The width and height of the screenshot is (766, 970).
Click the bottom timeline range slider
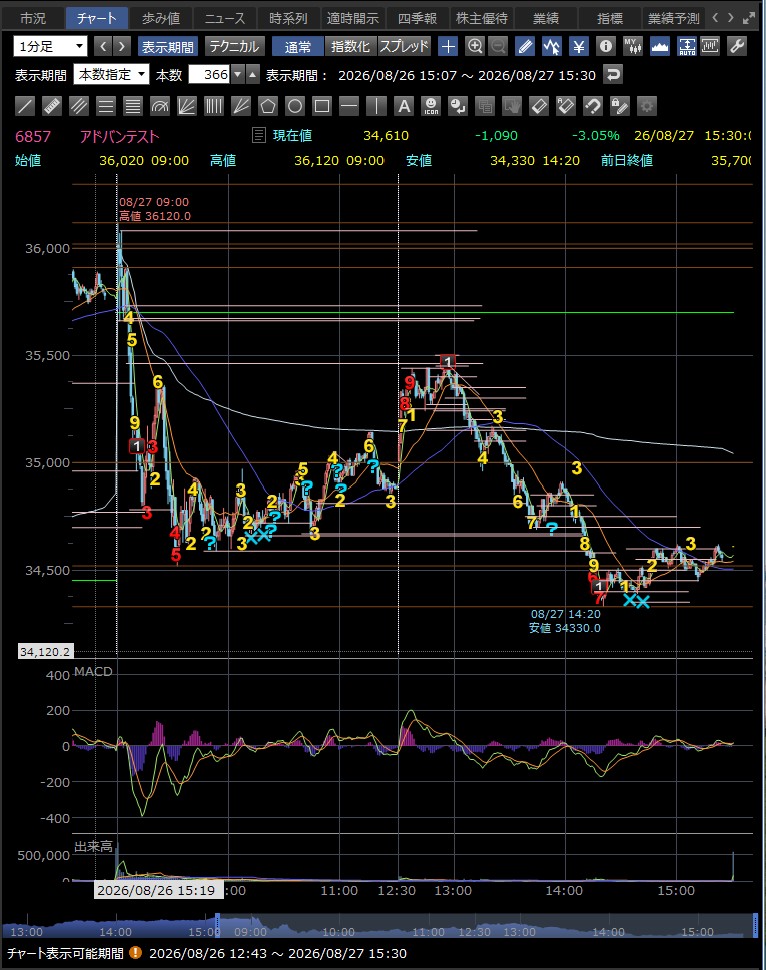(486, 925)
